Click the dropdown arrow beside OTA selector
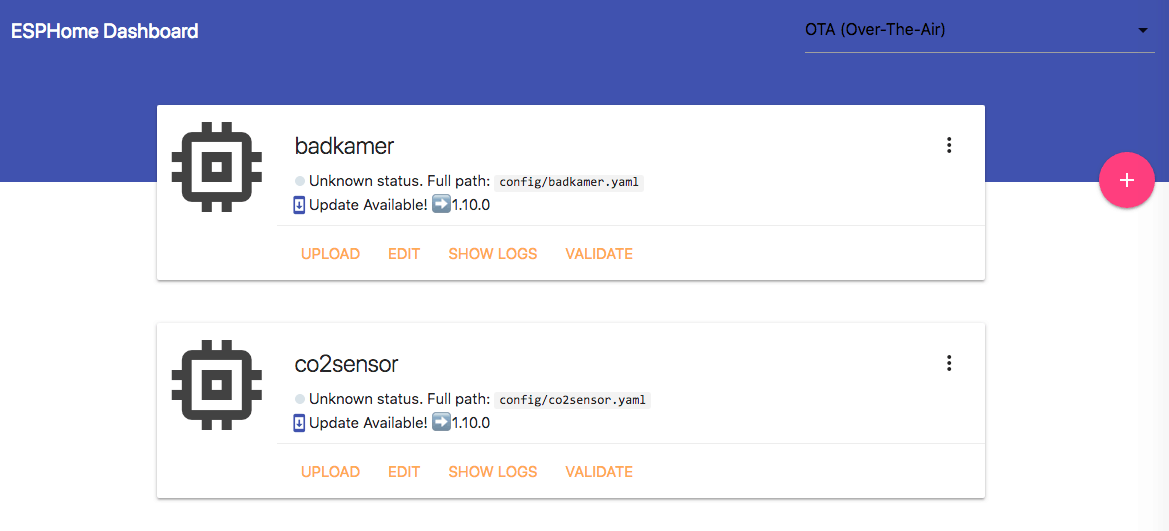The height and width of the screenshot is (531, 1169). click(x=1143, y=30)
